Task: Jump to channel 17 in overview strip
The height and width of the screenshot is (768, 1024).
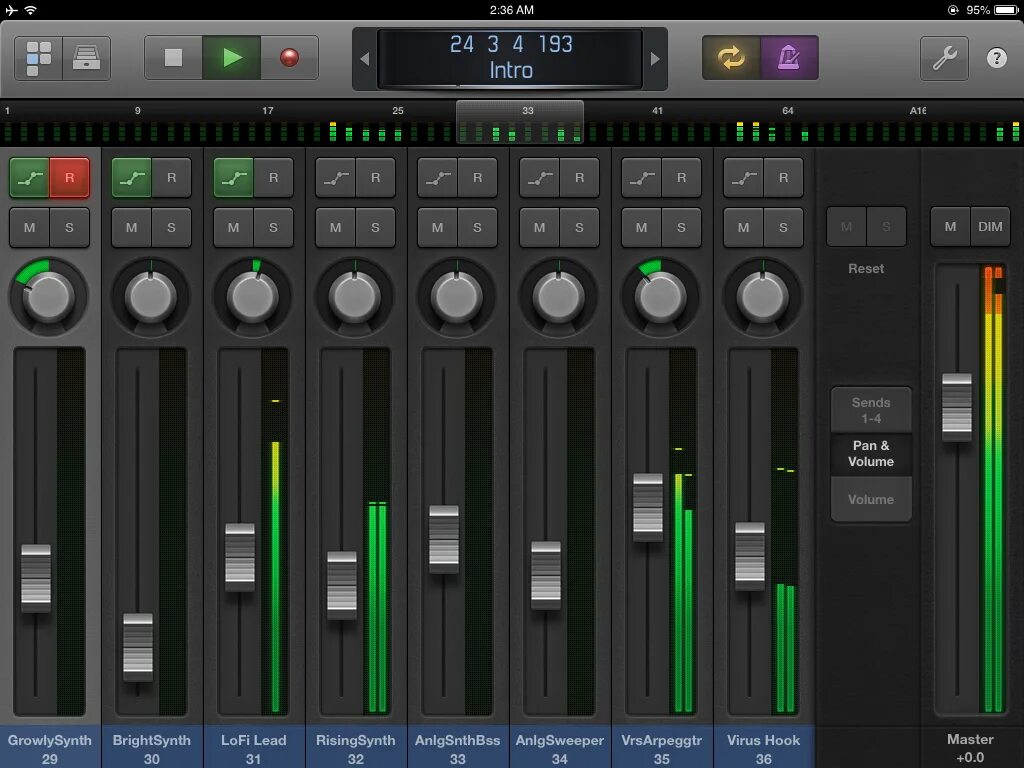Action: (268, 110)
